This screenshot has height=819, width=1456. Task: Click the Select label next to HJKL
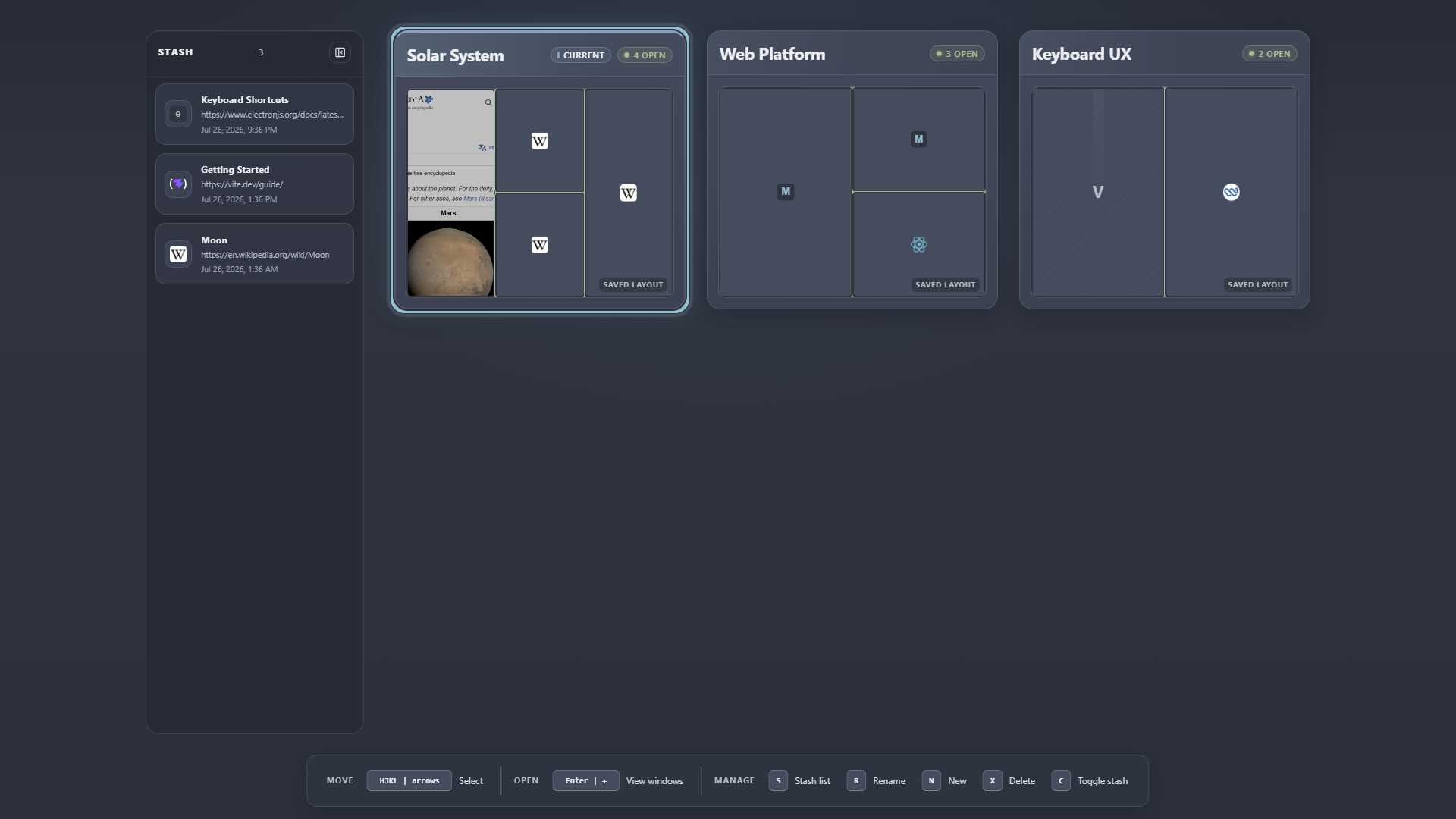(x=471, y=781)
